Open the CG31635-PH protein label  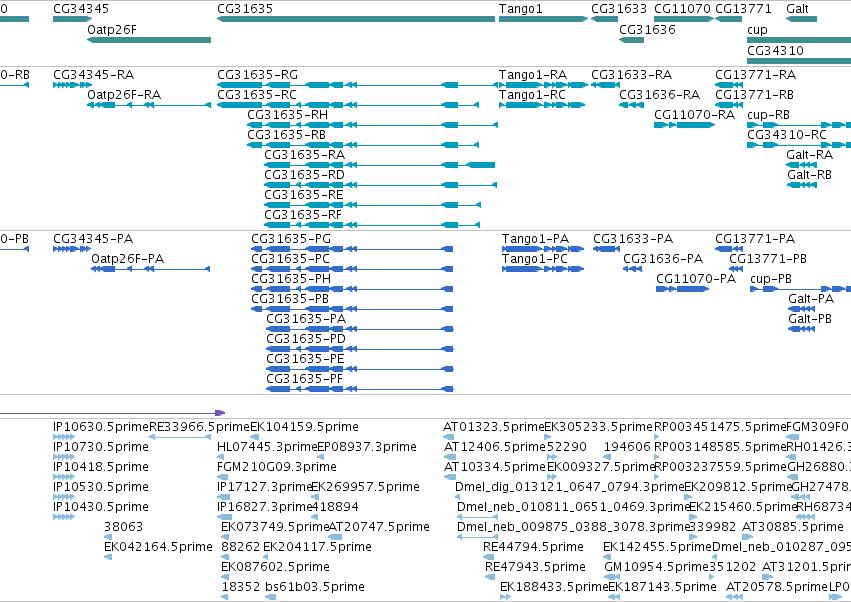291,278
